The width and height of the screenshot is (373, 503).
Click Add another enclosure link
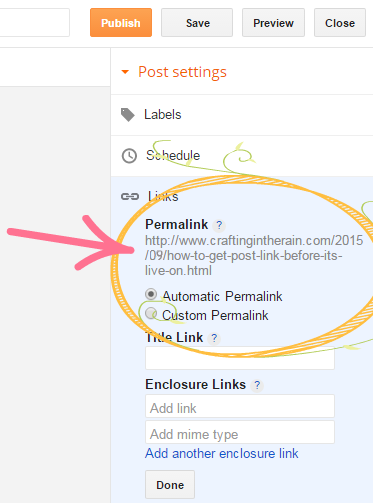click(x=222, y=453)
